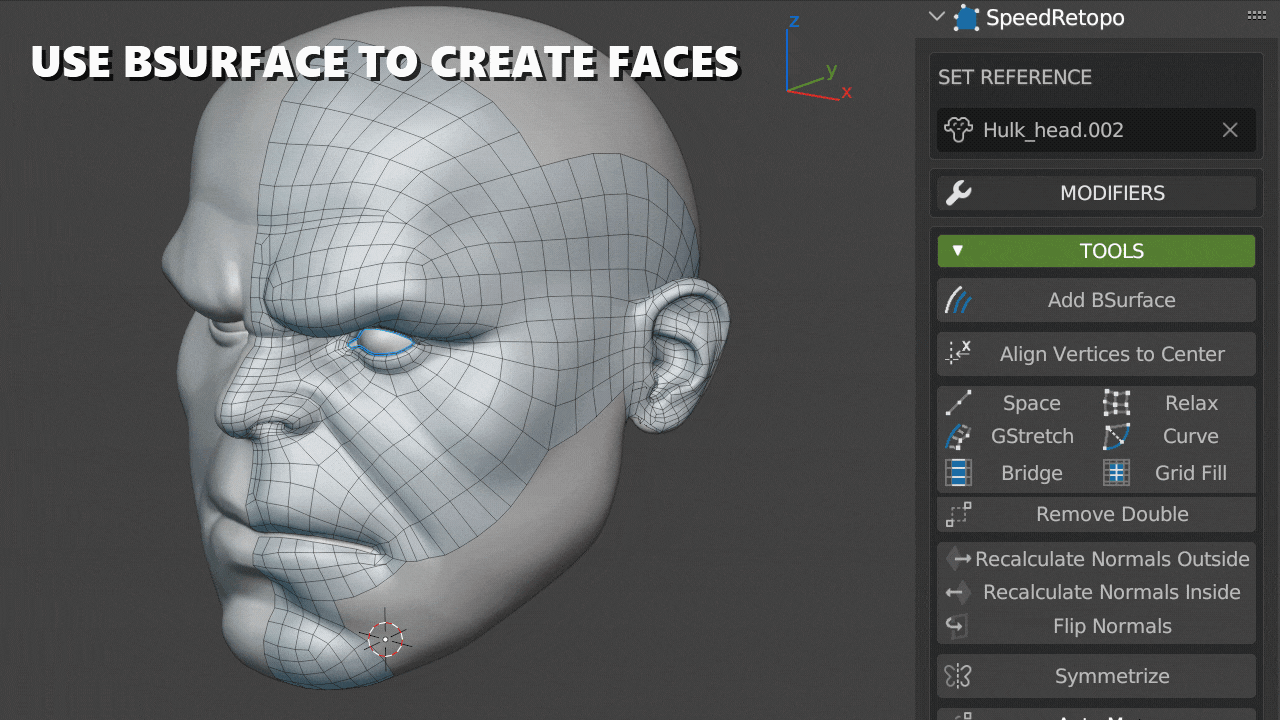Click the icon beside Remove Double
1280x720 pixels.
click(x=957, y=514)
